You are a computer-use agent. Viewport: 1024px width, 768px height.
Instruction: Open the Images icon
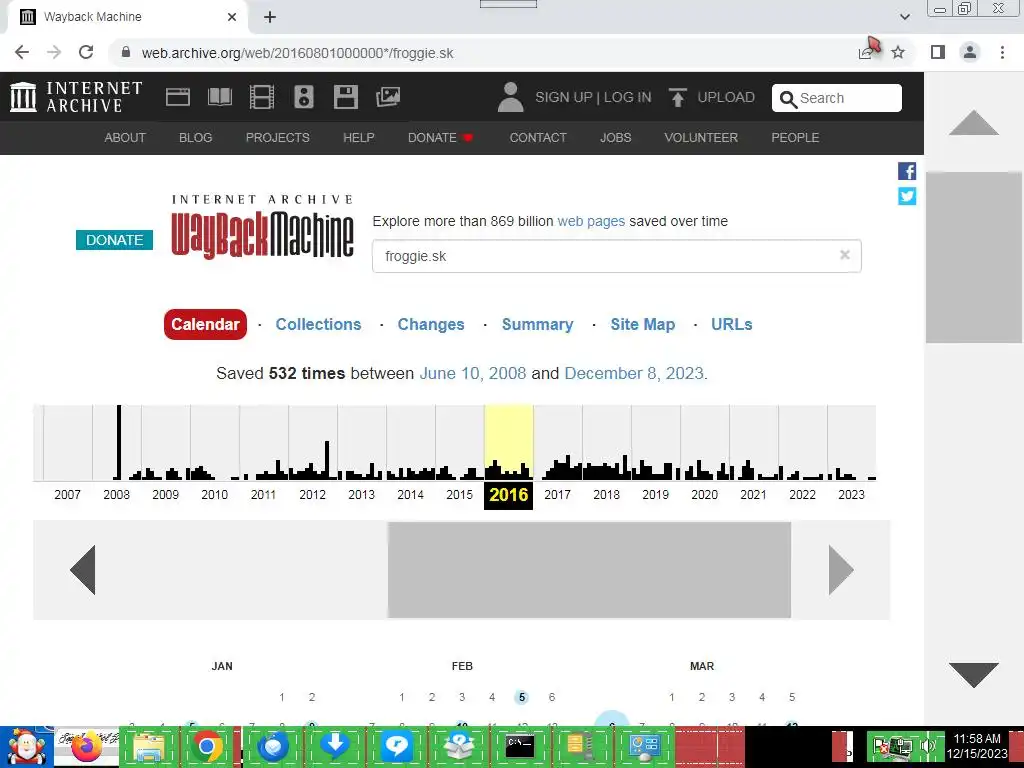(x=388, y=97)
